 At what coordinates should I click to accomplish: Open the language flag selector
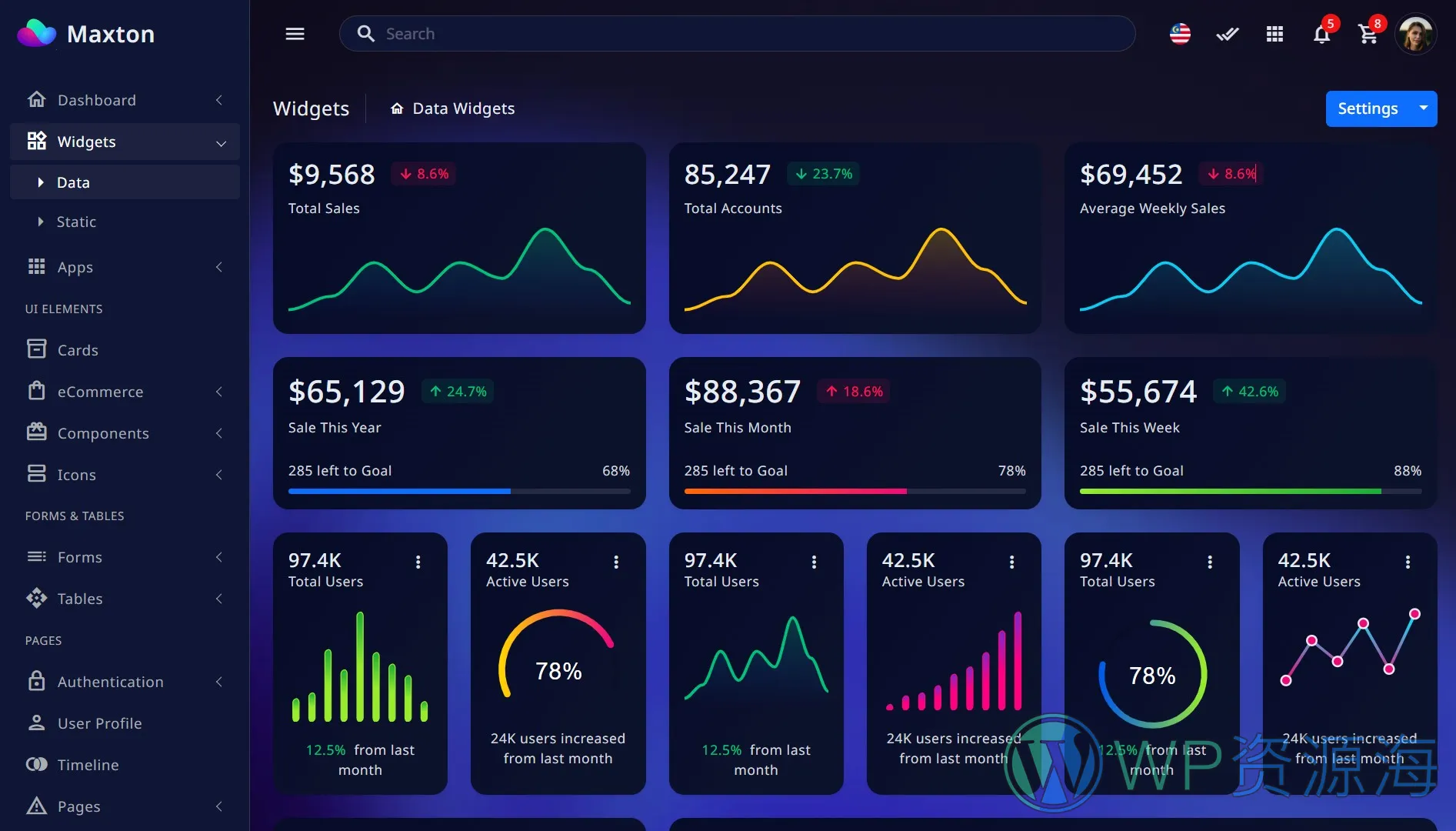click(x=1180, y=34)
